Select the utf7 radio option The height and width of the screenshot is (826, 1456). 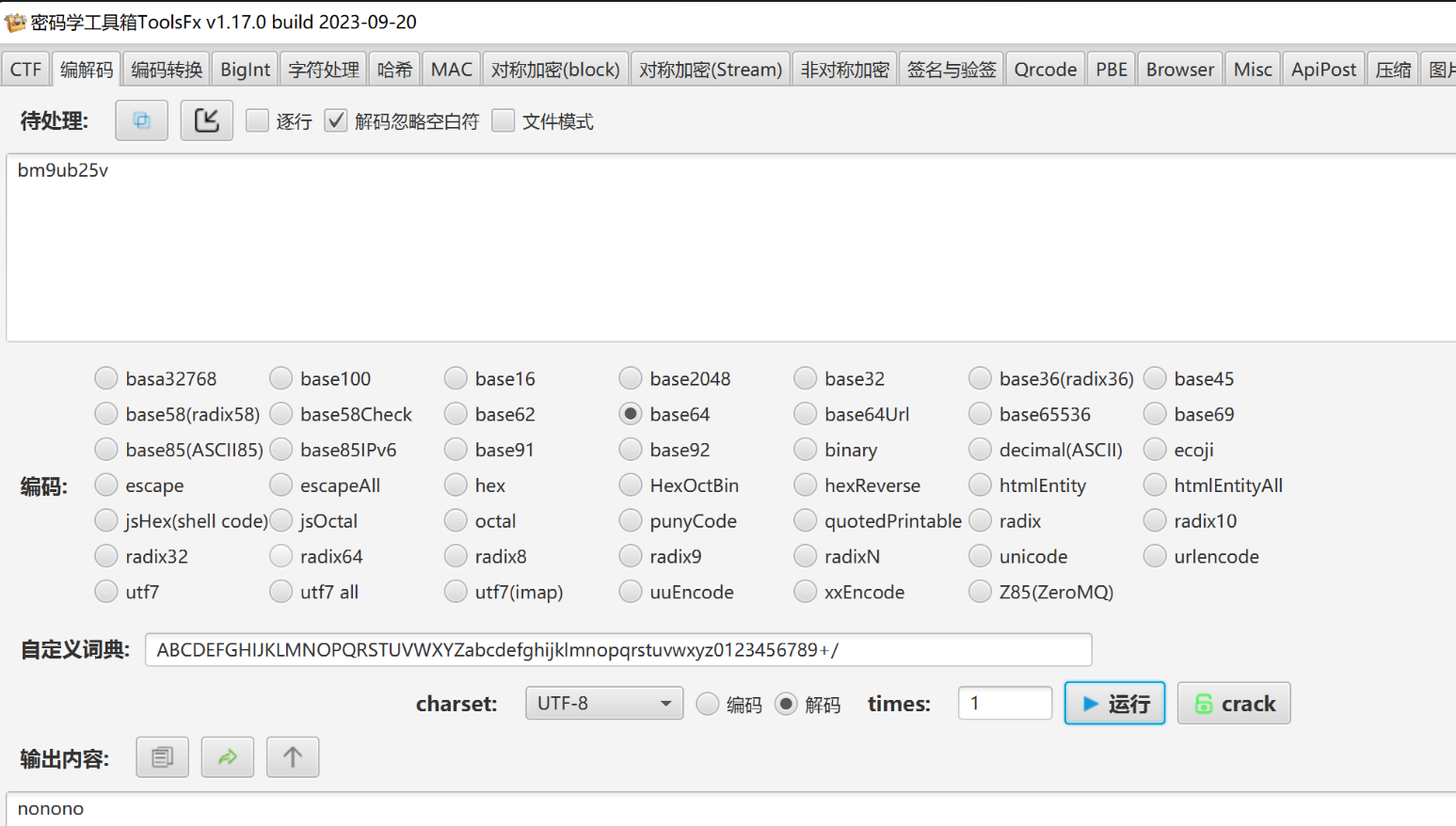click(106, 592)
